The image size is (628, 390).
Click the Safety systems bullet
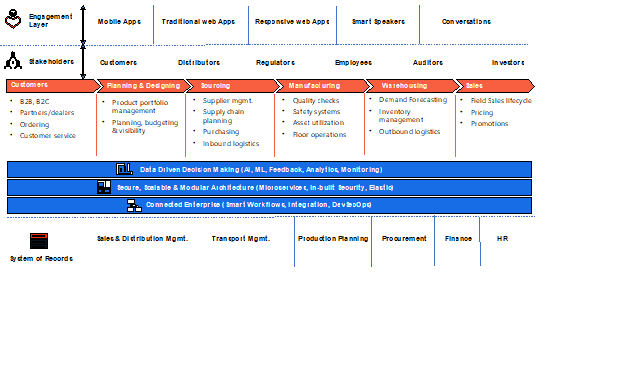coord(316,112)
